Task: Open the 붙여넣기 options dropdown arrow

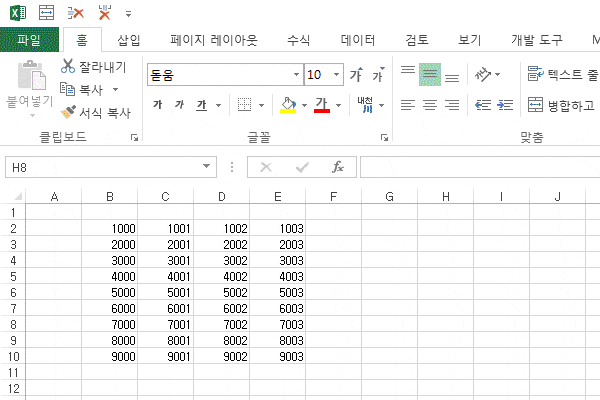Action: pos(32,115)
